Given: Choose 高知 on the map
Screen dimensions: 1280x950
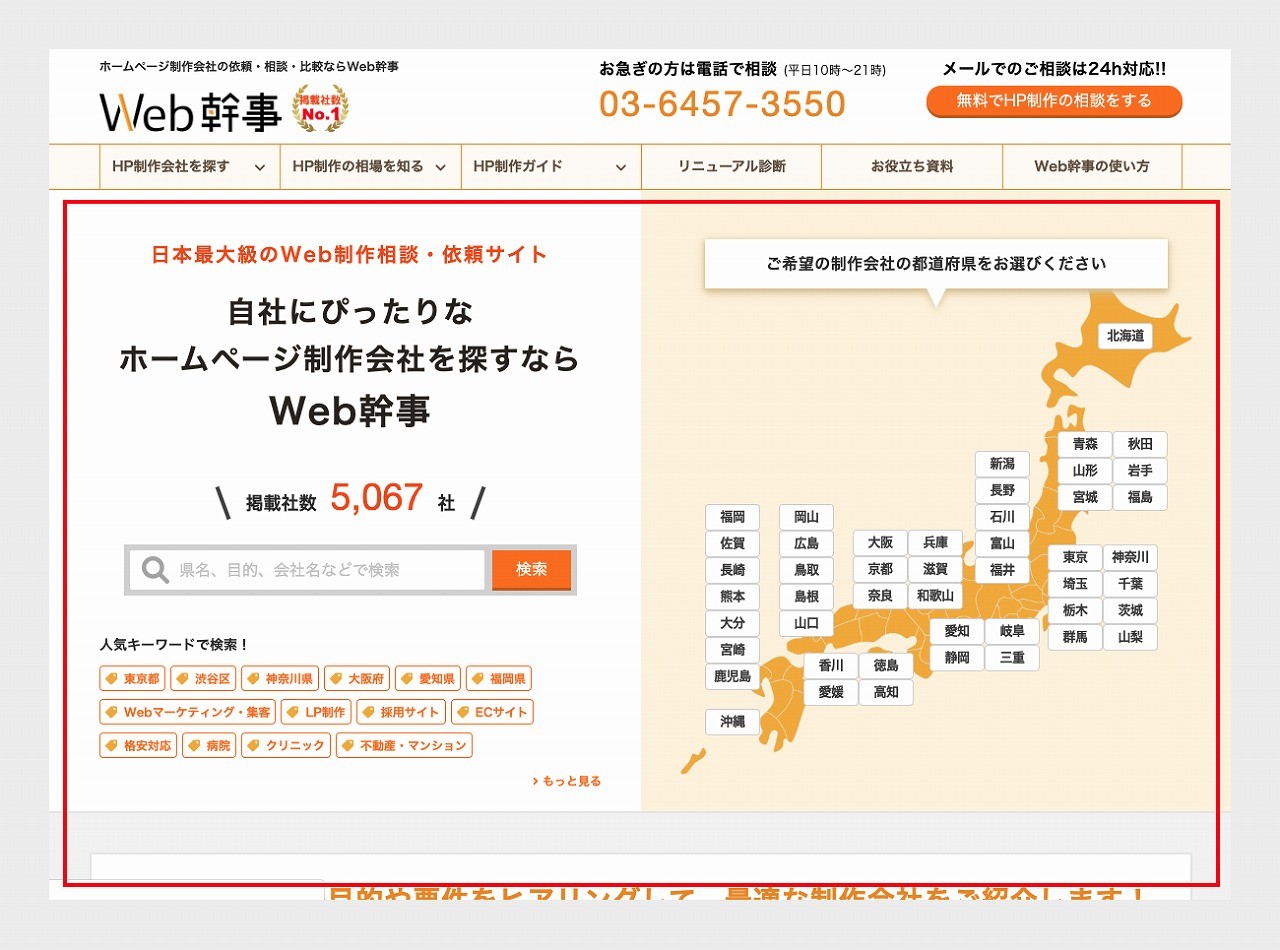Looking at the screenshot, I should point(886,692).
